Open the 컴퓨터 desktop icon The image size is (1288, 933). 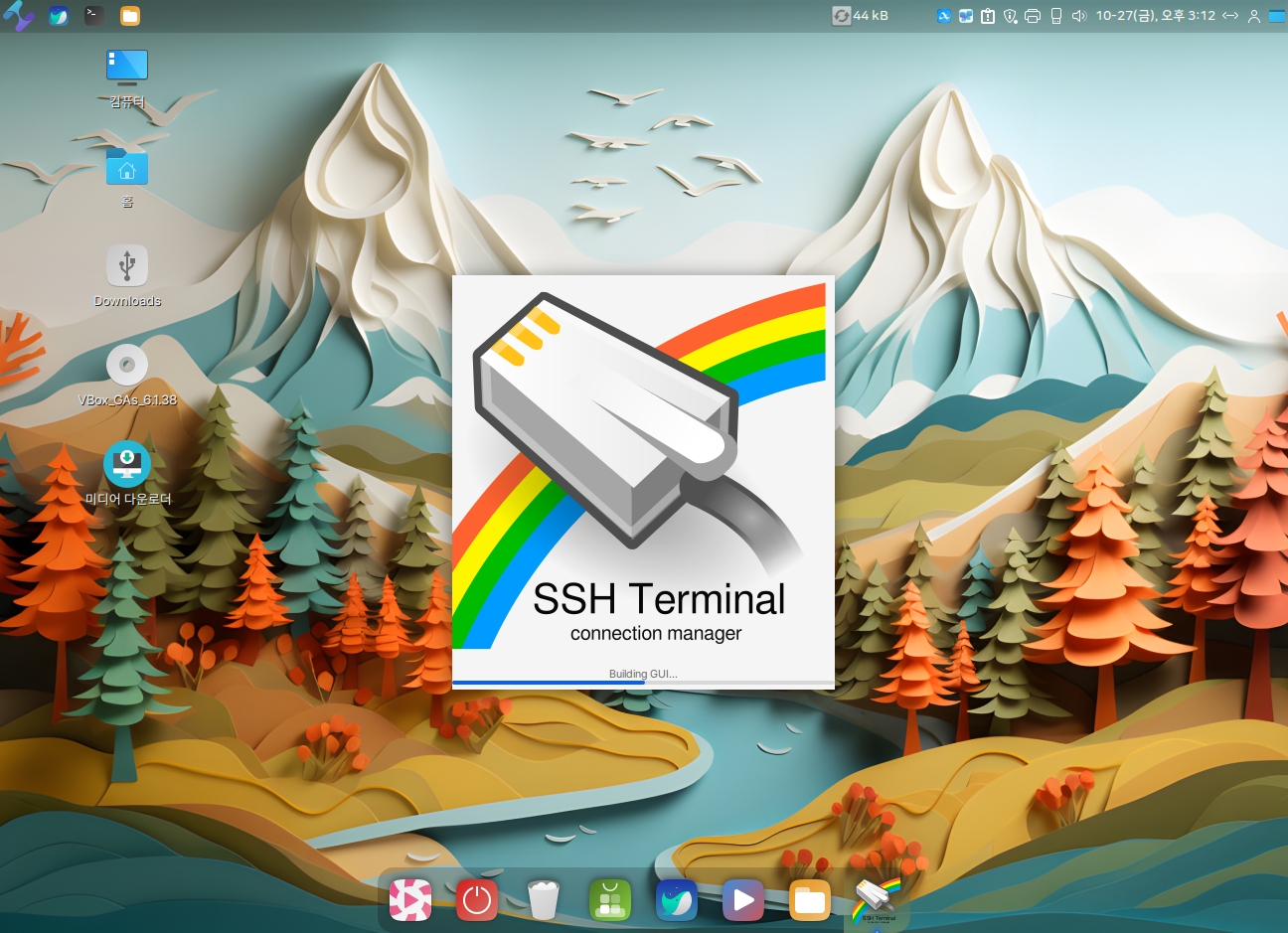click(x=127, y=68)
